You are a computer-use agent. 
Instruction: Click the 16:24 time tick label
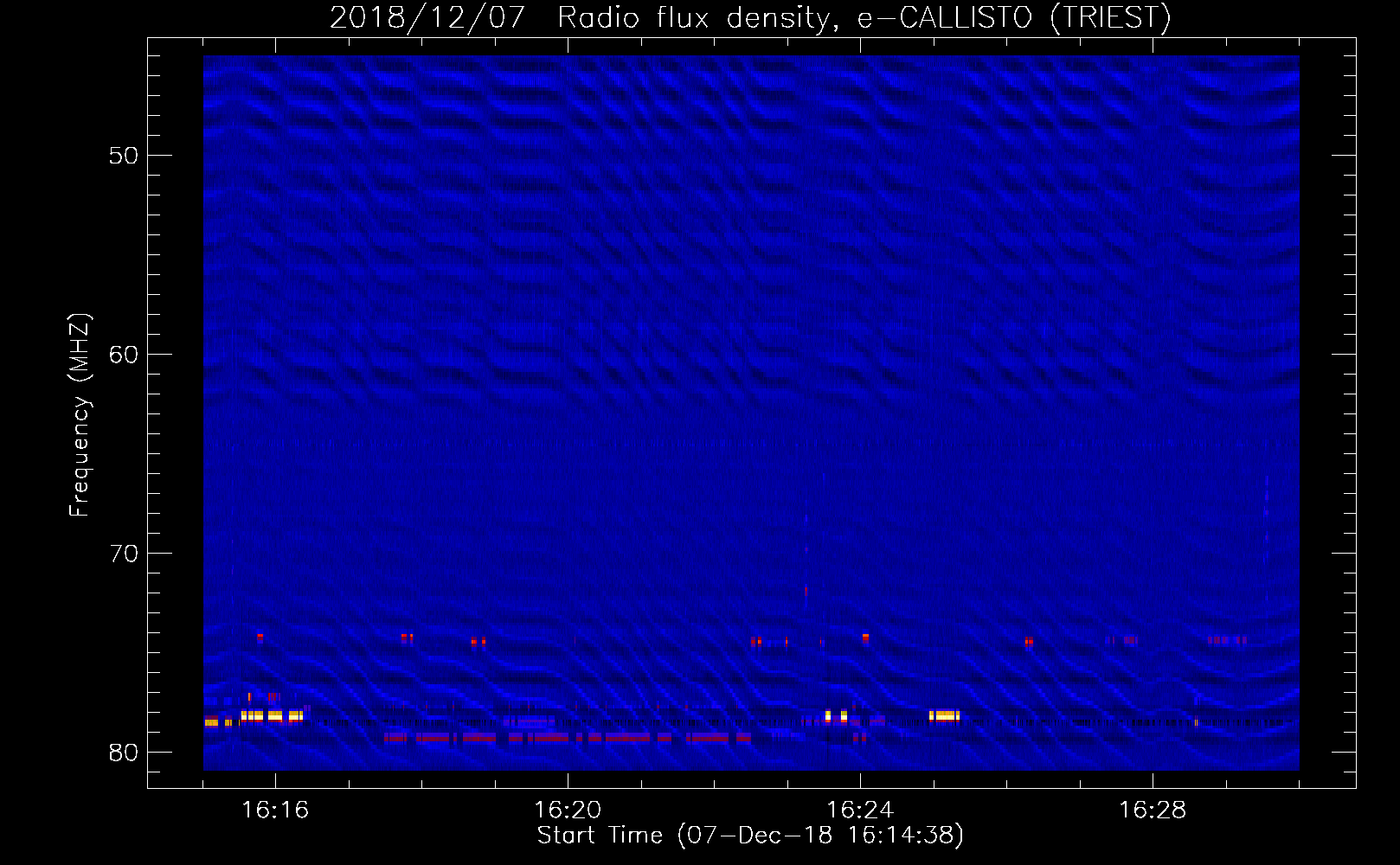(860, 810)
